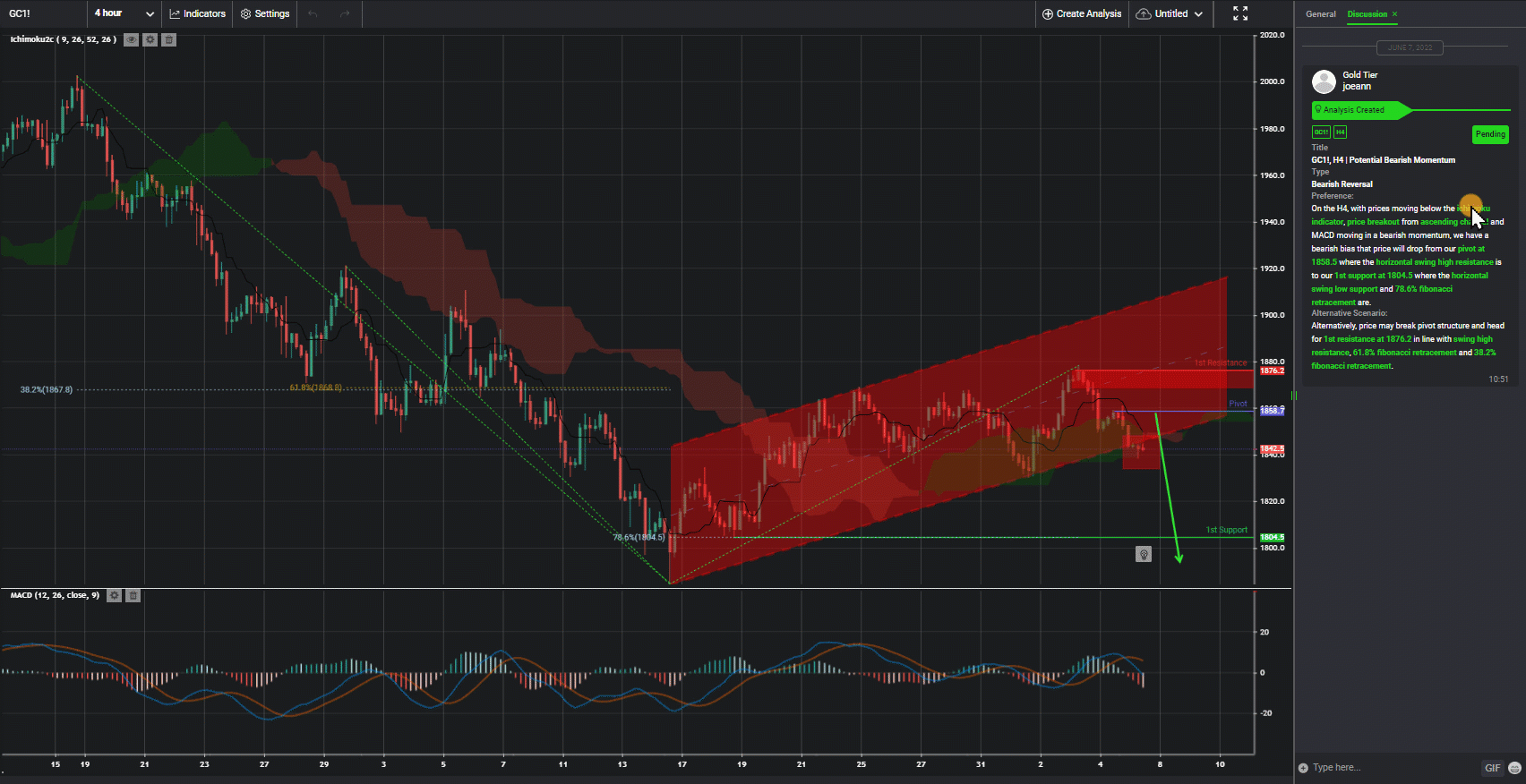Click the cloud save icon

tap(1144, 13)
